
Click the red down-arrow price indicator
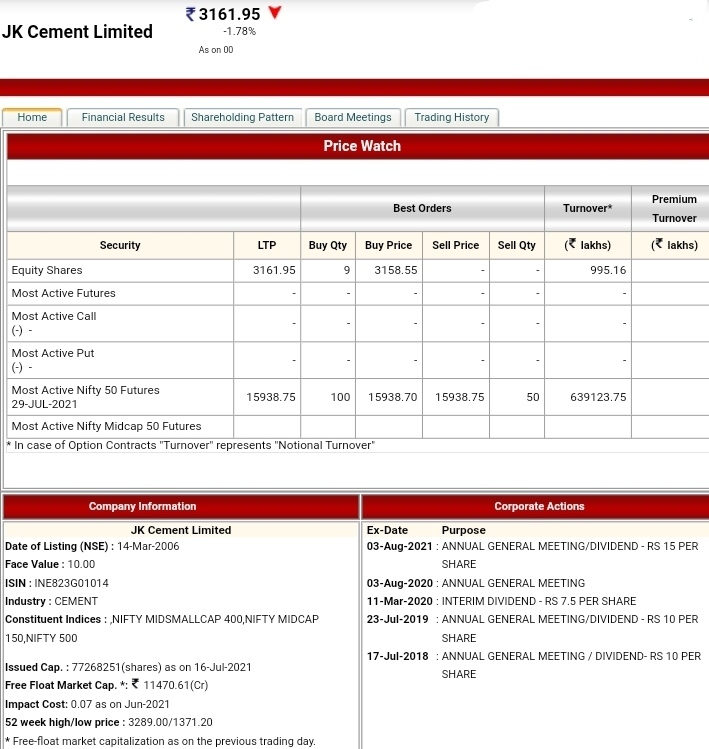point(275,12)
